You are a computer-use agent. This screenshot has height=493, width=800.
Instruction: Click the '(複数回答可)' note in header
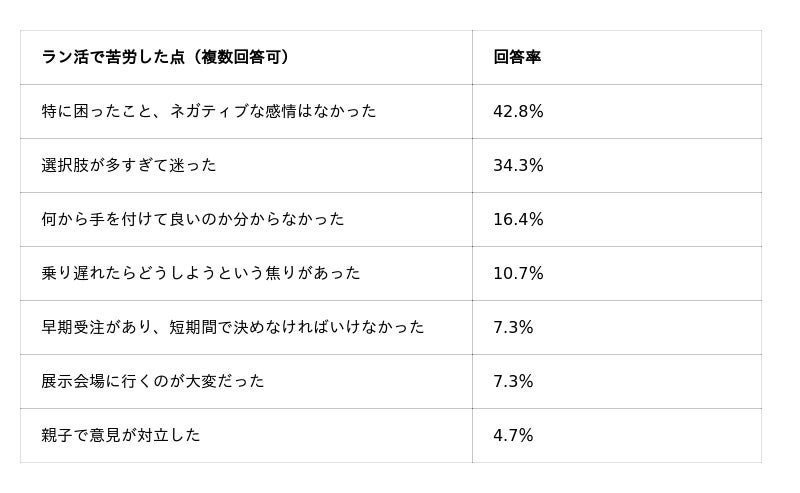[x=243, y=58]
